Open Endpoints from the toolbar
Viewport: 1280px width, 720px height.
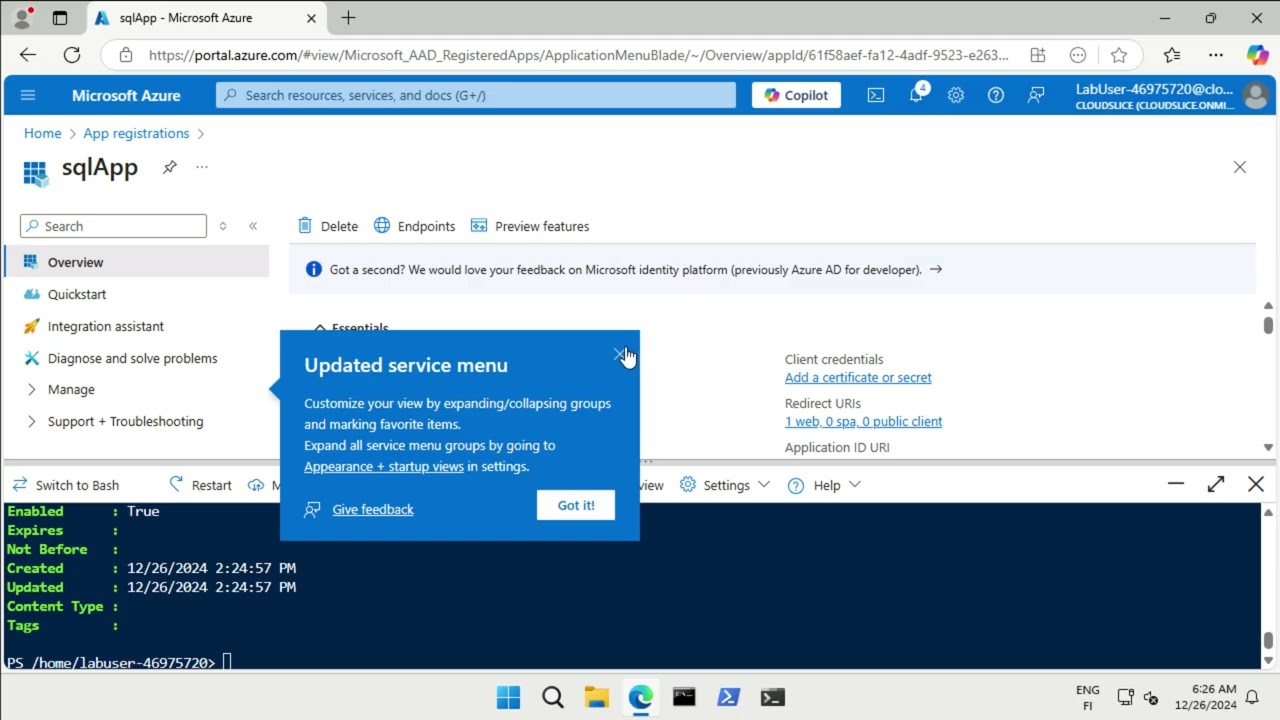pyautogui.click(x=414, y=226)
